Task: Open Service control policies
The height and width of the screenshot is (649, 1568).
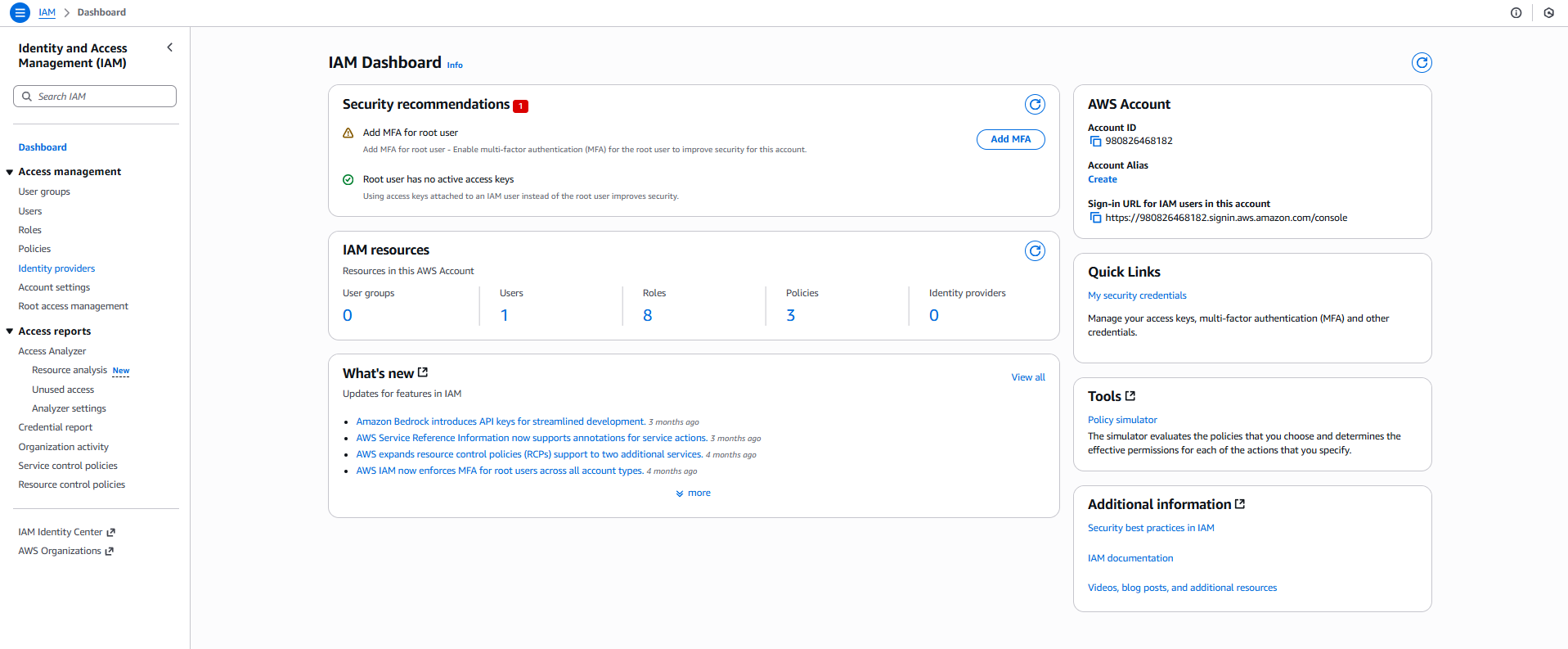Action: coord(68,466)
